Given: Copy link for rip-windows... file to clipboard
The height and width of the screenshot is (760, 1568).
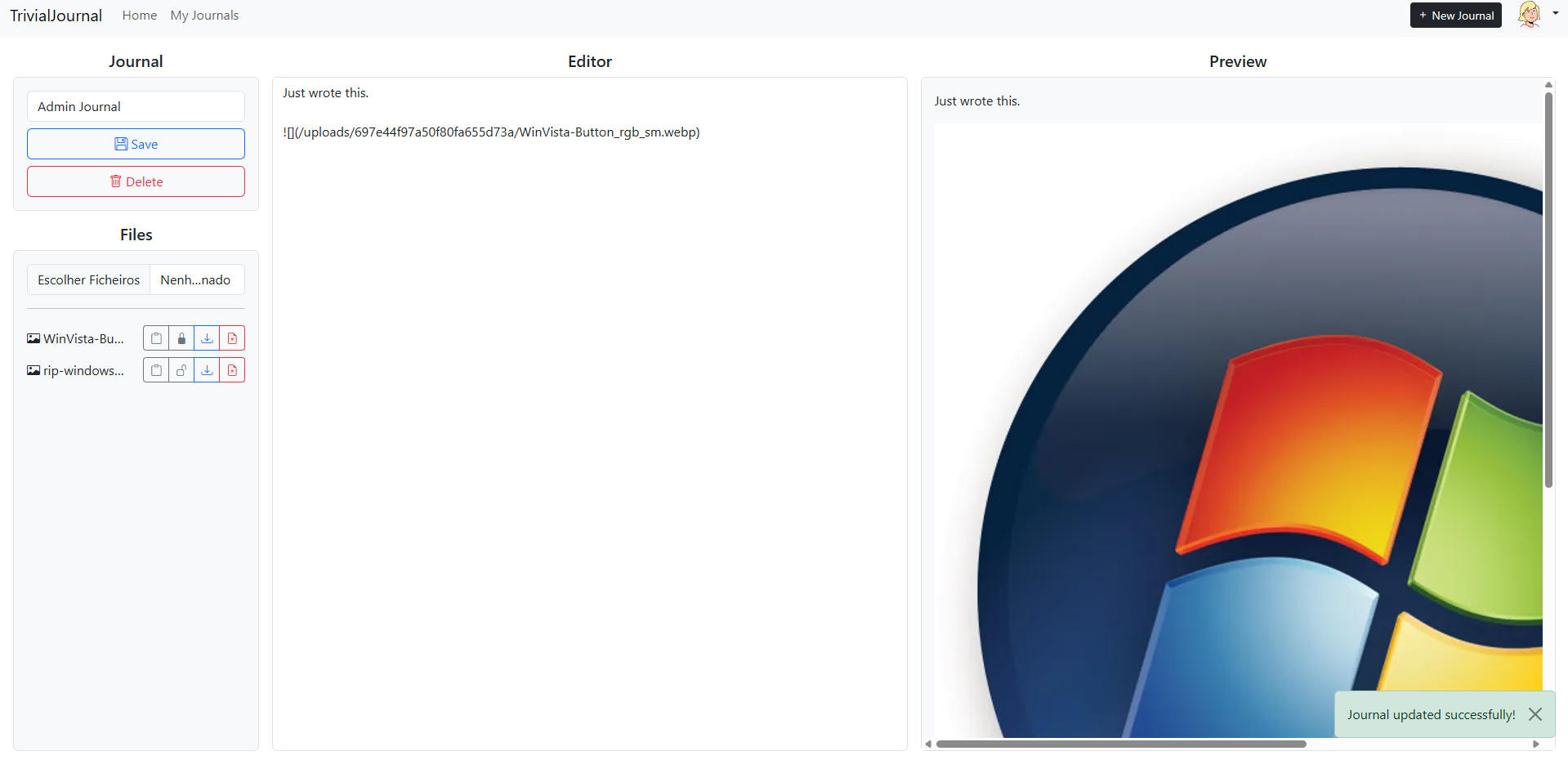Looking at the screenshot, I should (156, 370).
